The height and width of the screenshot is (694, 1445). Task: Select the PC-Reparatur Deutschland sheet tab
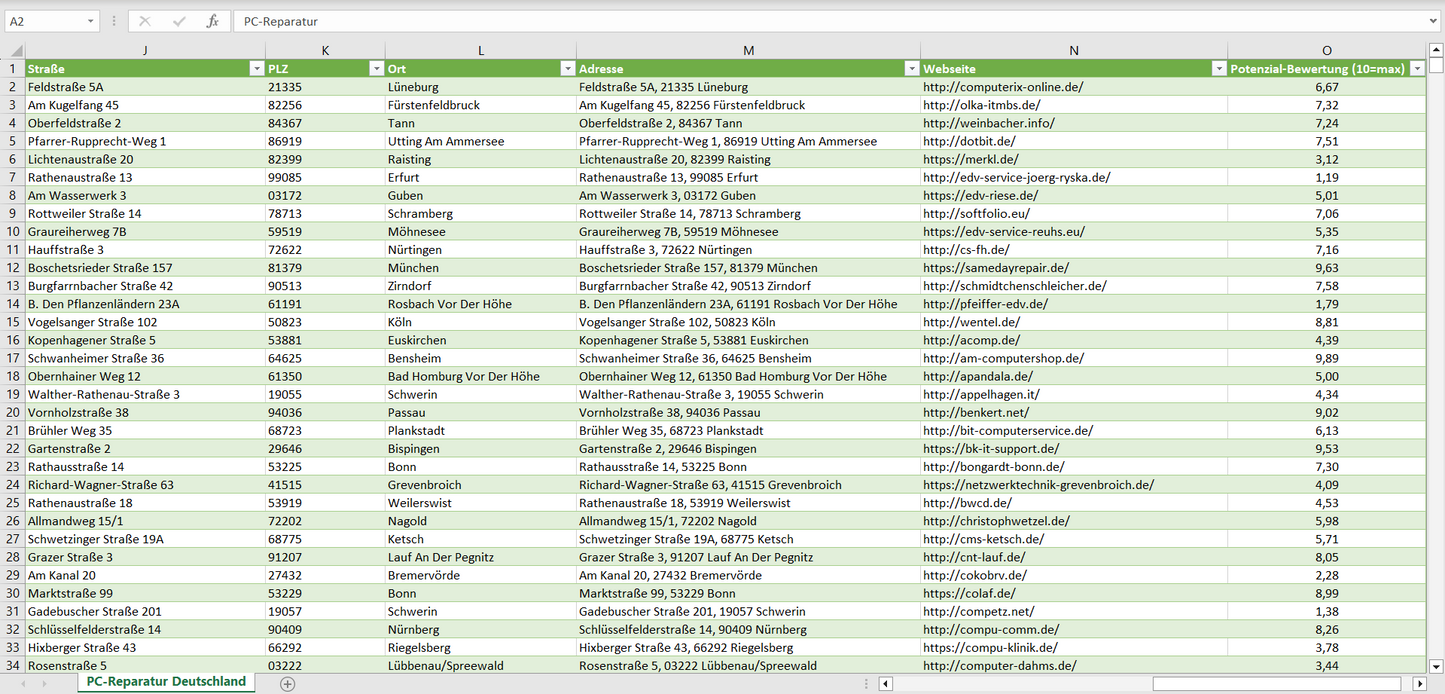166,682
